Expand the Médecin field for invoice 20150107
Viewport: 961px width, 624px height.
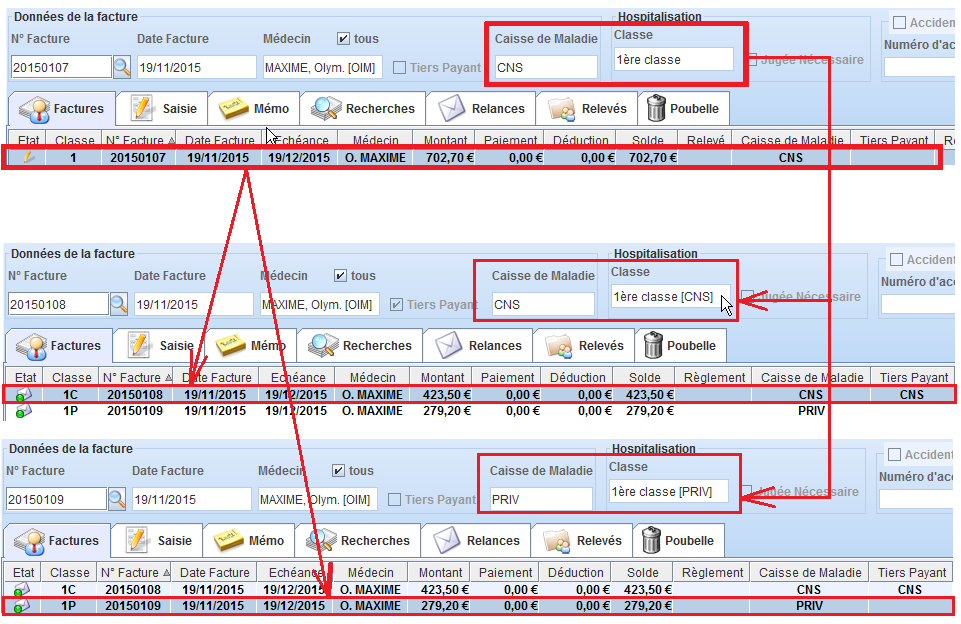pyautogui.click(x=321, y=68)
